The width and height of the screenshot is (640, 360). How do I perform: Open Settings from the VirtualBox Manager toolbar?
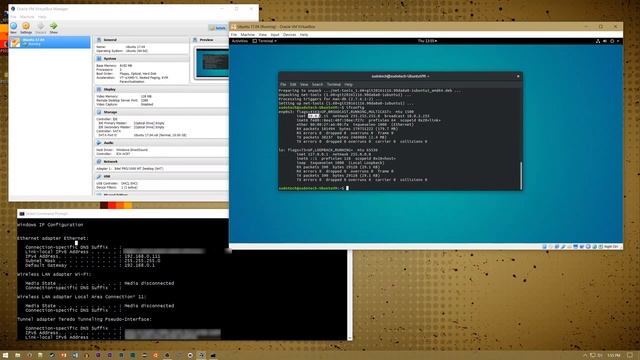(x=26, y=27)
